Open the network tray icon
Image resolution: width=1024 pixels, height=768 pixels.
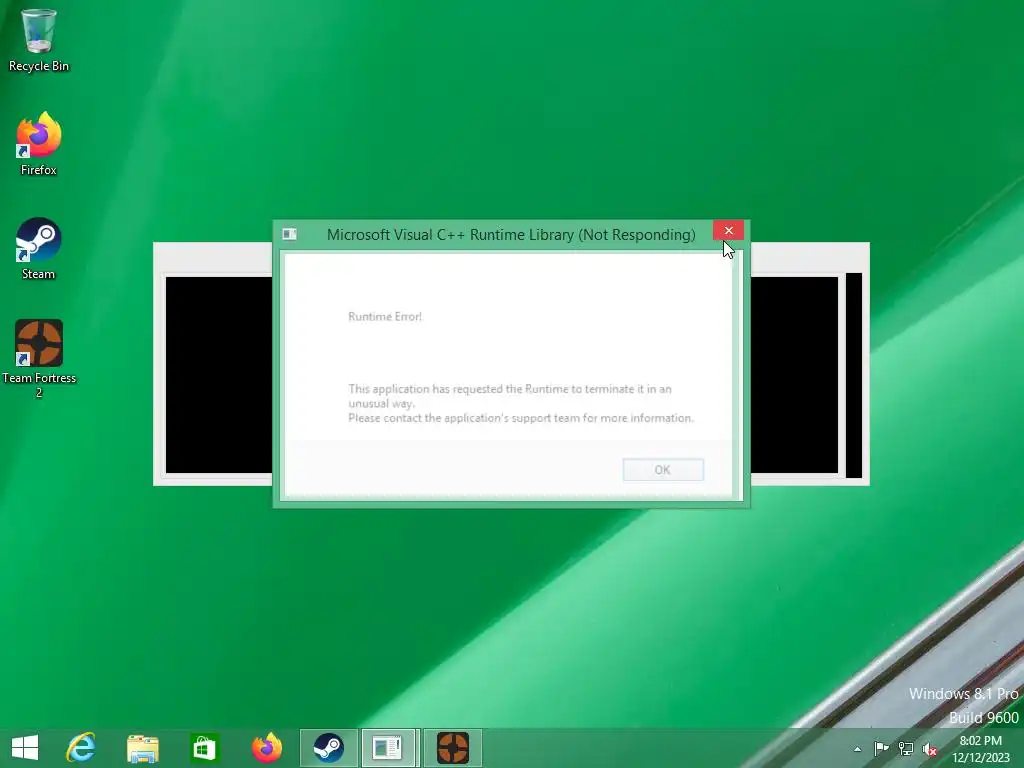906,748
